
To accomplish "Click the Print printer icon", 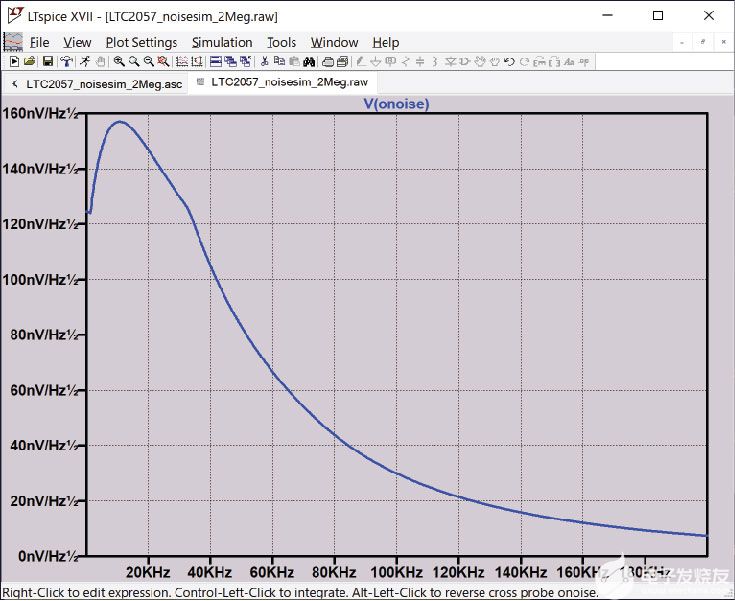I will 328,61.
